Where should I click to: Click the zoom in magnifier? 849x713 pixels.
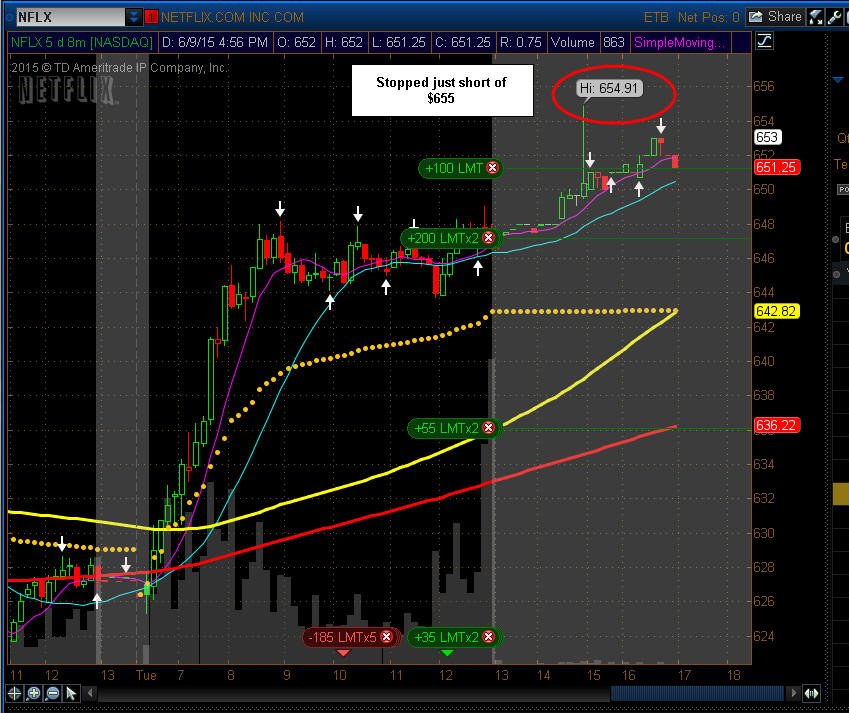34,694
